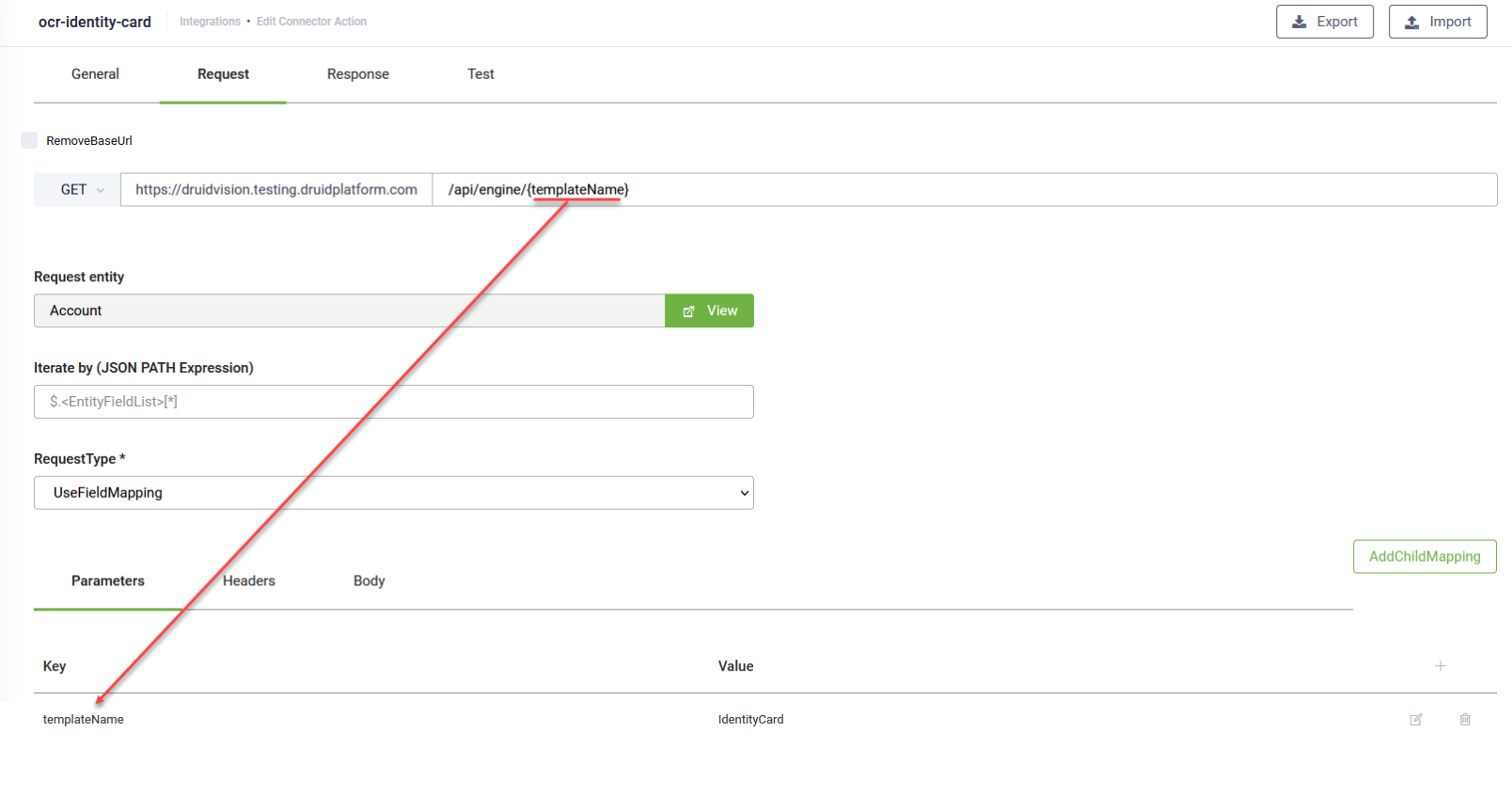Click the green View button
Screen dimensions: 1512x811
coord(709,310)
